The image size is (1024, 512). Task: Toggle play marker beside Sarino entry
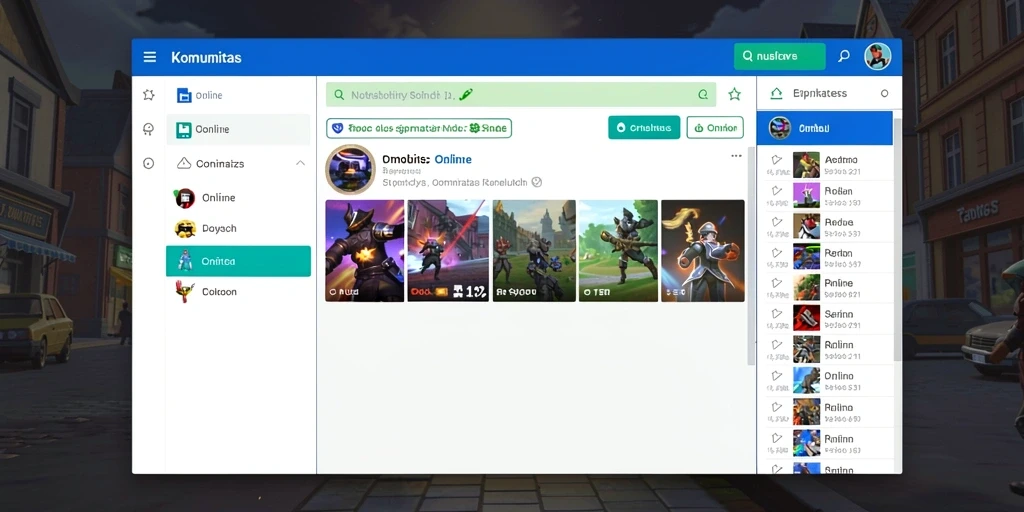click(776, 314)
